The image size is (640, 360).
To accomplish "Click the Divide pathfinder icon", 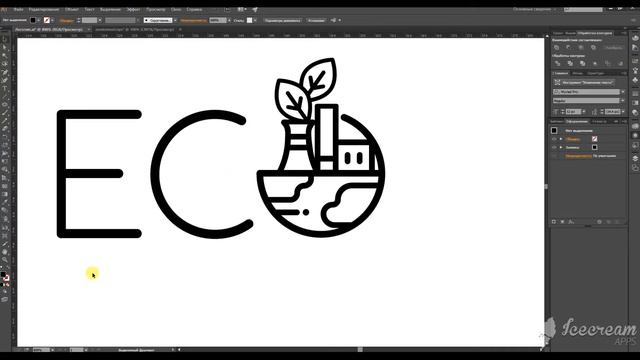I will coord(558,63).
